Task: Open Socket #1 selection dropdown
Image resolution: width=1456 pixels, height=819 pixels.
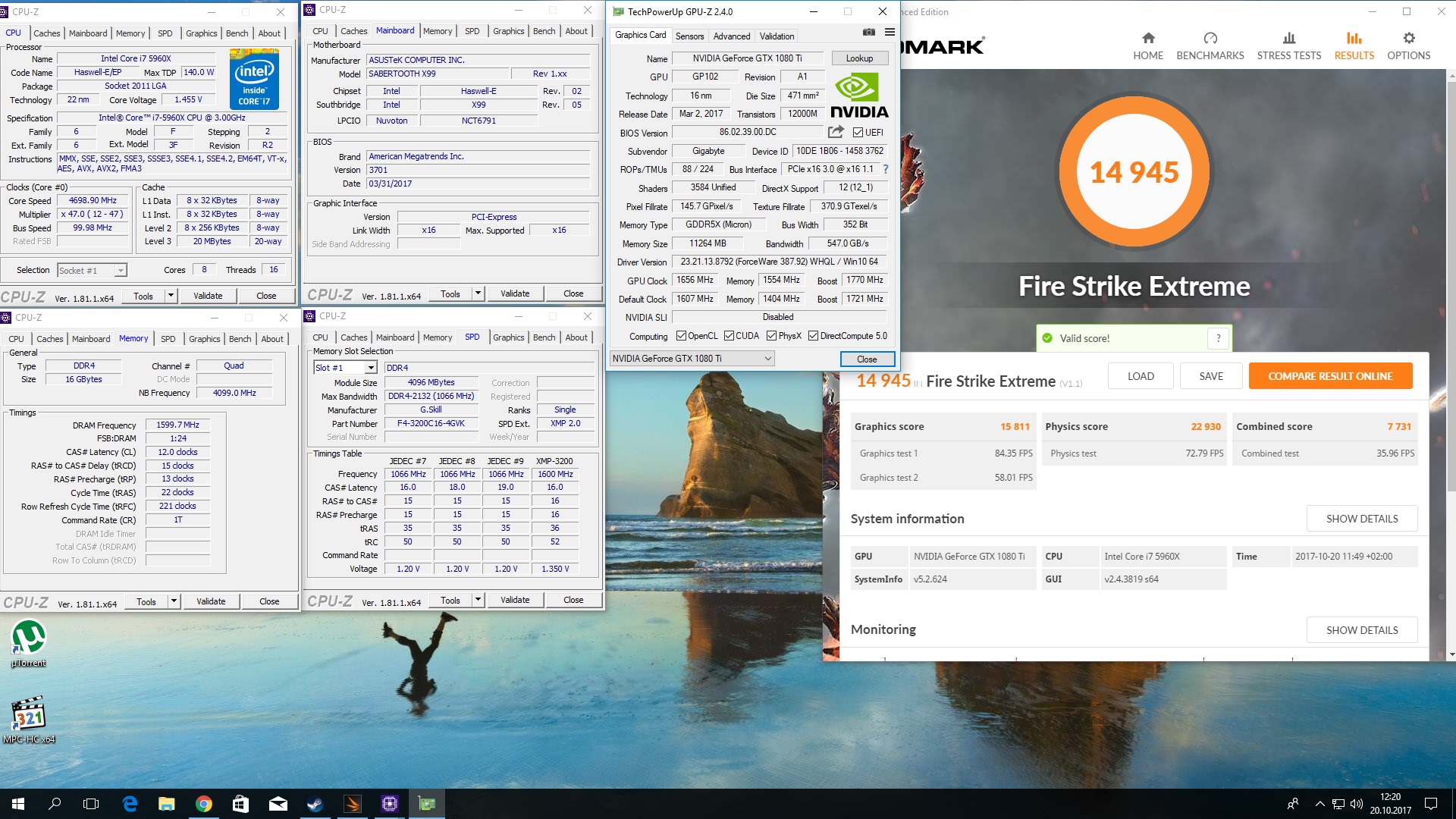Action: pos(92,270)
